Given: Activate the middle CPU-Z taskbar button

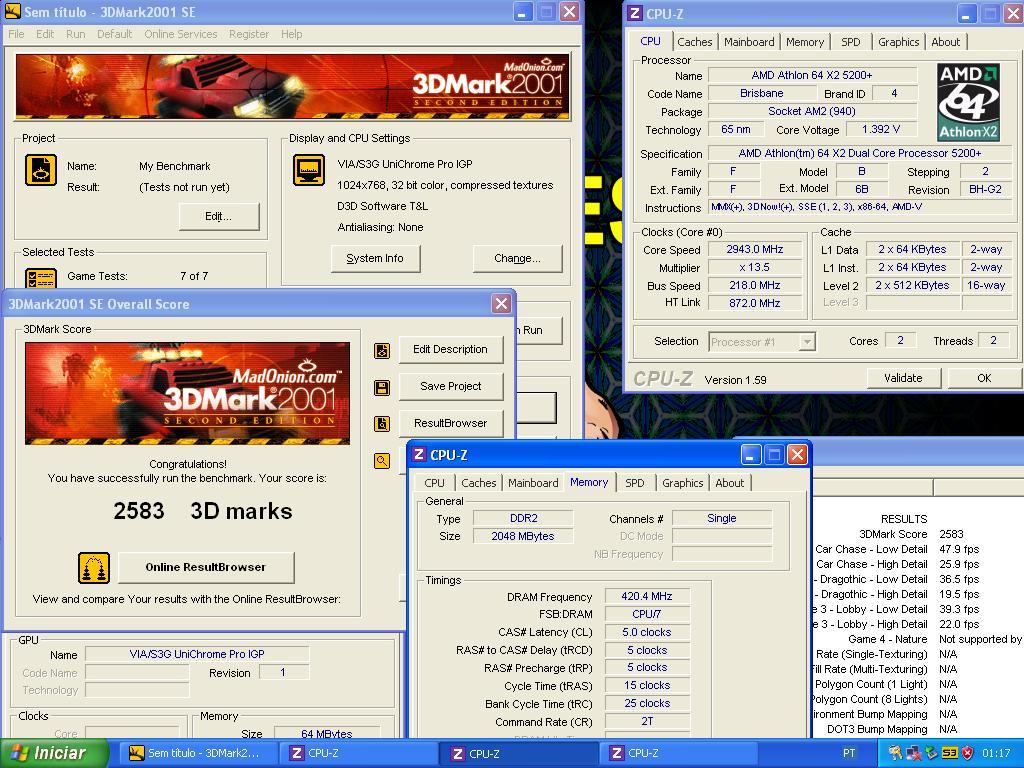Looking at the screenshot, I should click(518, 753).
